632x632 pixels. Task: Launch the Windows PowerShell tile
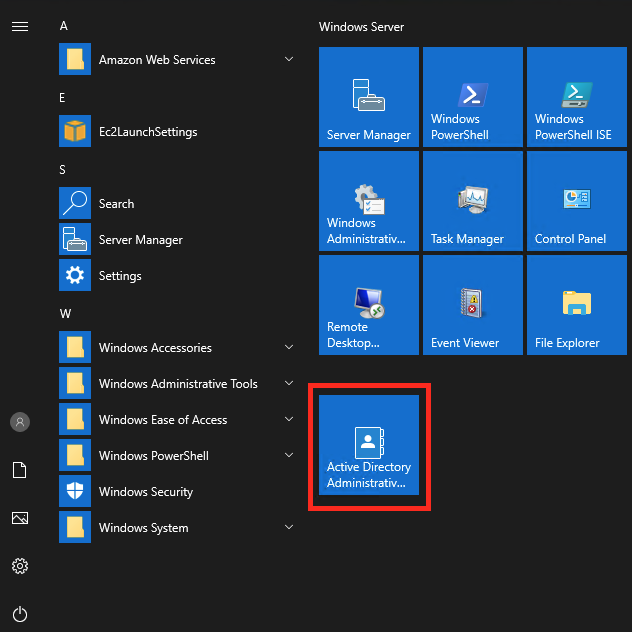[x=472, y=97]
